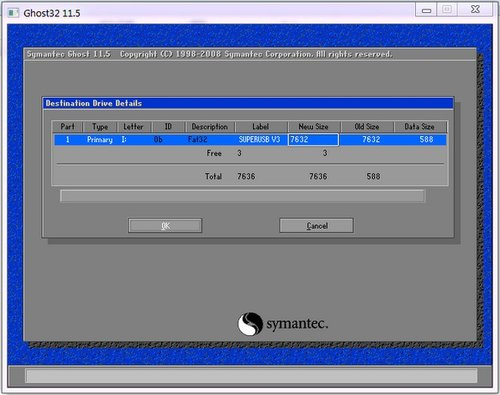The image size is (500, 395).
Task: Click the Letter column header
Action: point(133,127)
